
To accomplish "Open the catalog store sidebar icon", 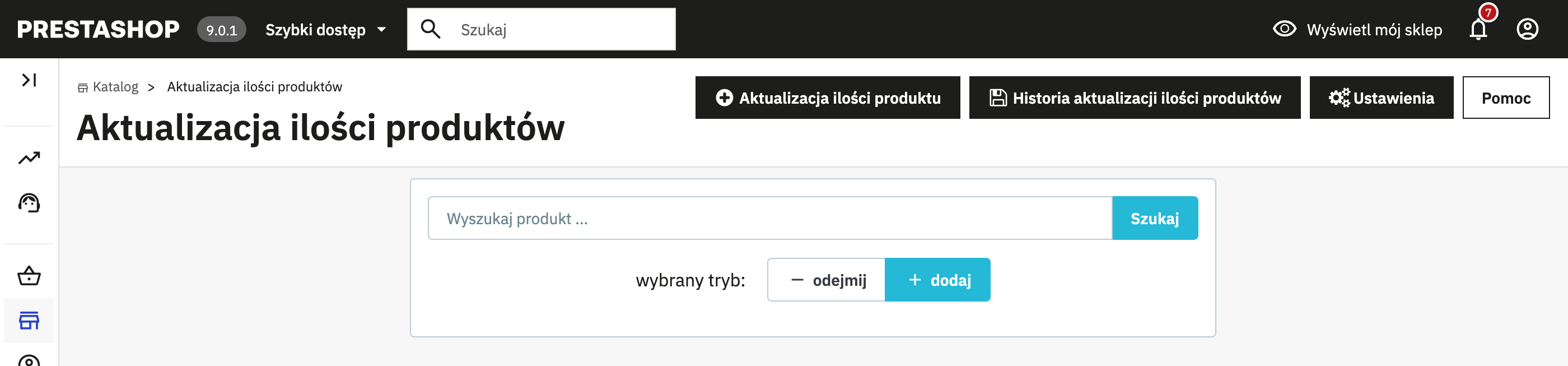I will coord(29,321).
